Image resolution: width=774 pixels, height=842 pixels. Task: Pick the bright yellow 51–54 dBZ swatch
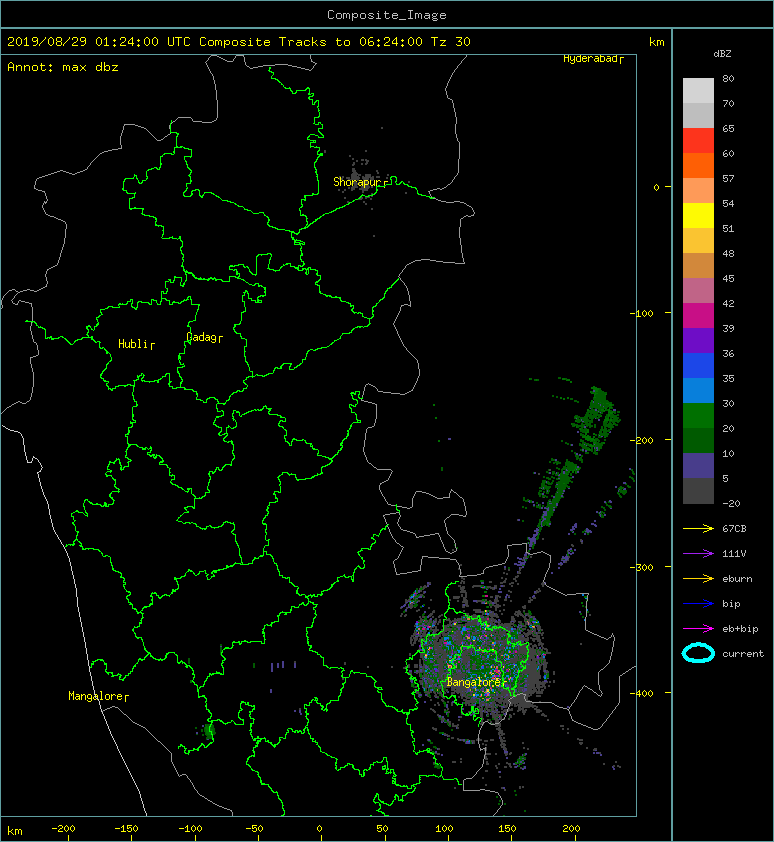[698, 215]
